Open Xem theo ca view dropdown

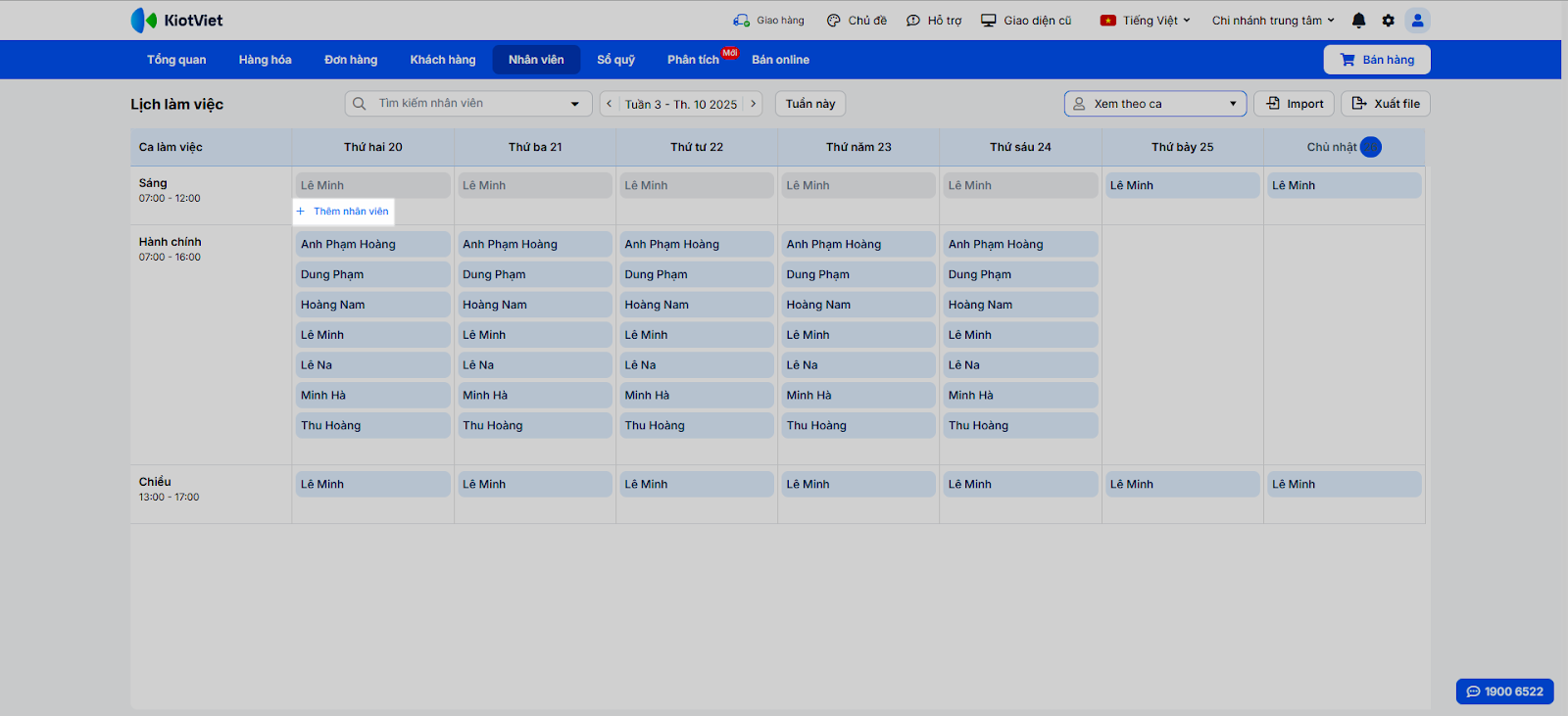coord(1155,104)
